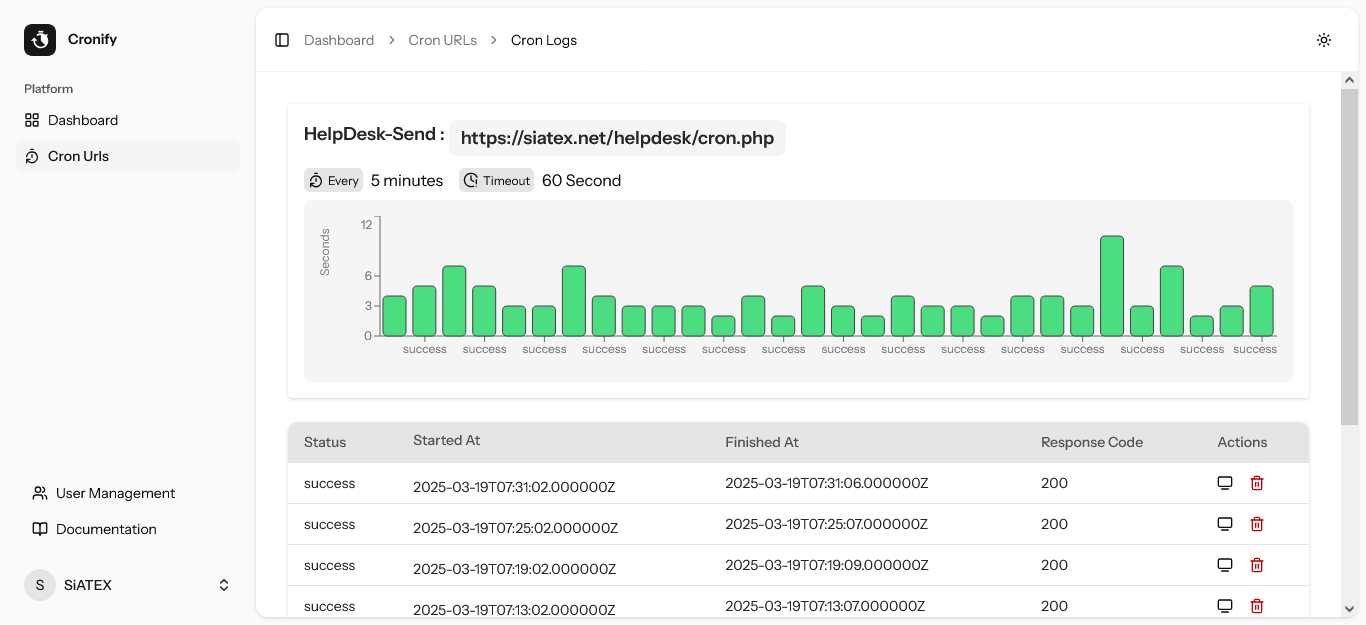Click the Cronify logo icon
This screenshot has height=625, width=1366.
(x=39, y=39)
